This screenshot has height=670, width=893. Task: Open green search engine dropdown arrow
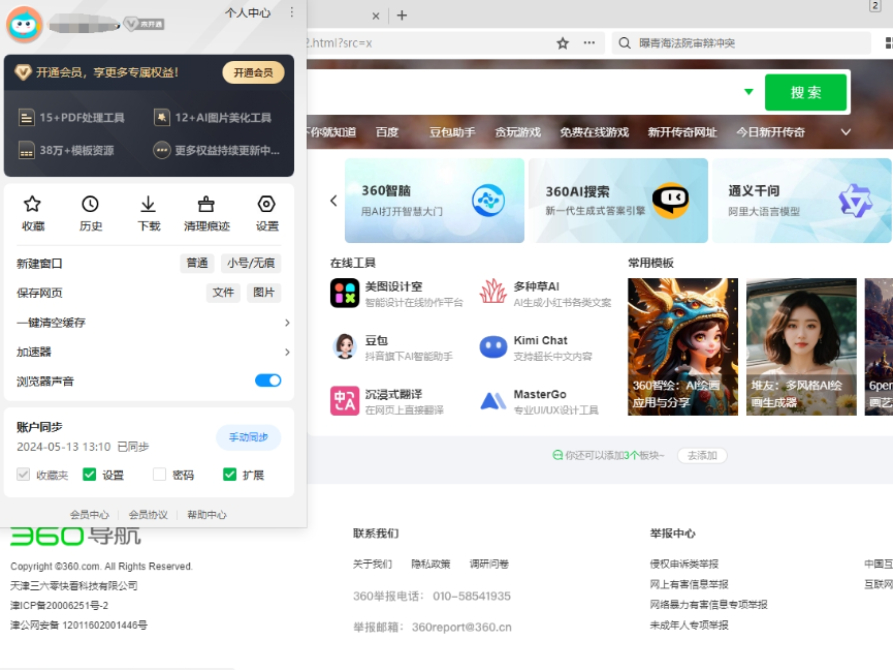(748, 92)
